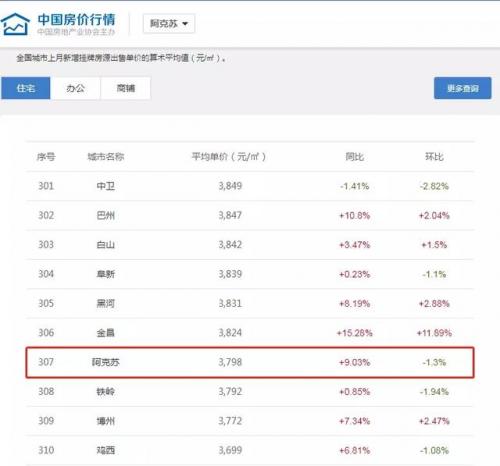Click year-on-year value +6.81%

(x=354, y=450)
